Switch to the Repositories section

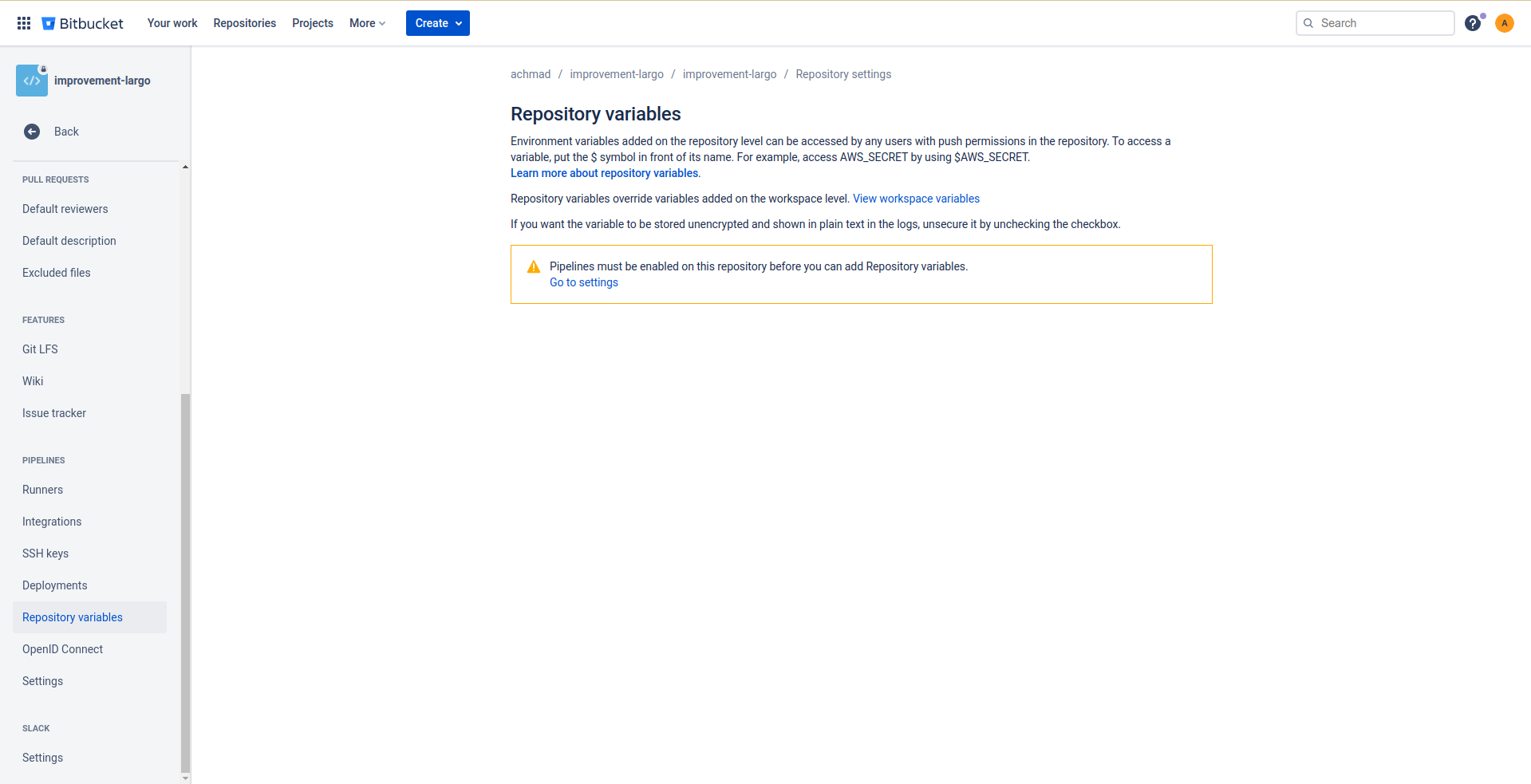point(244,23)
